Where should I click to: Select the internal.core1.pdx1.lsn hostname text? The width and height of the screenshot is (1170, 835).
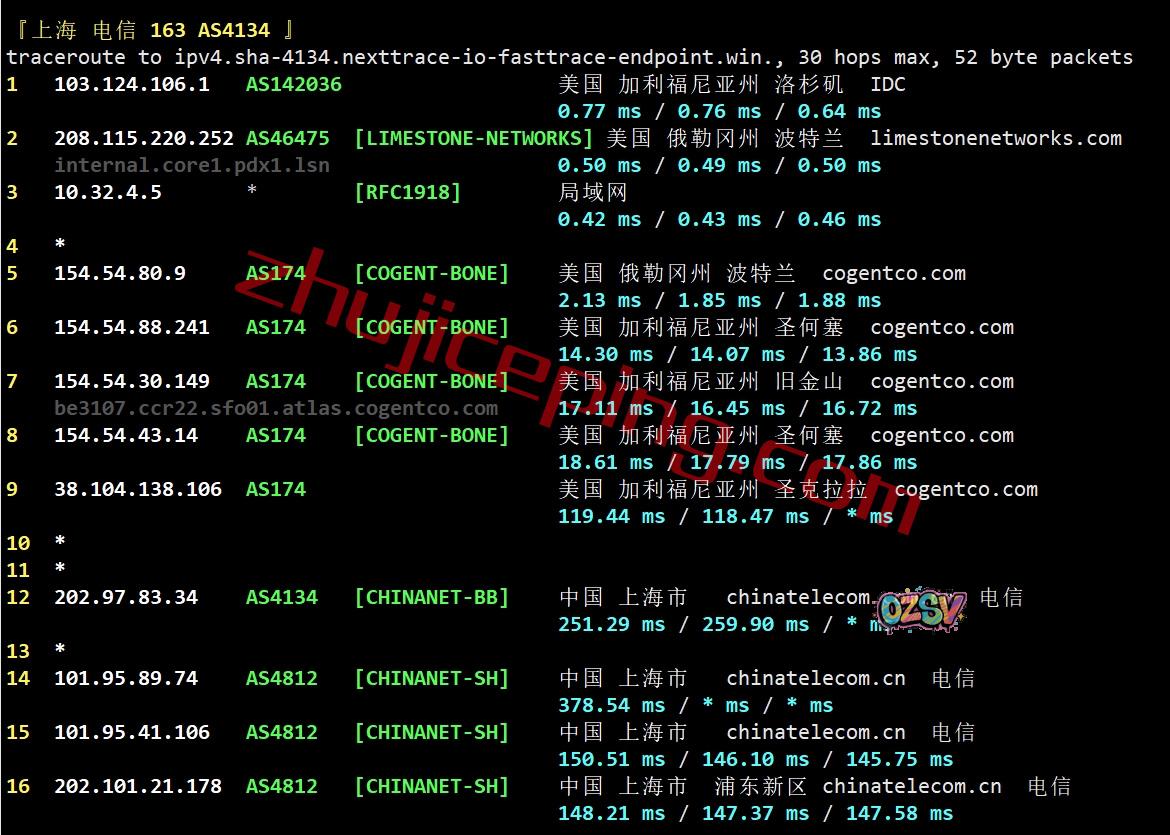pos(191,165)
